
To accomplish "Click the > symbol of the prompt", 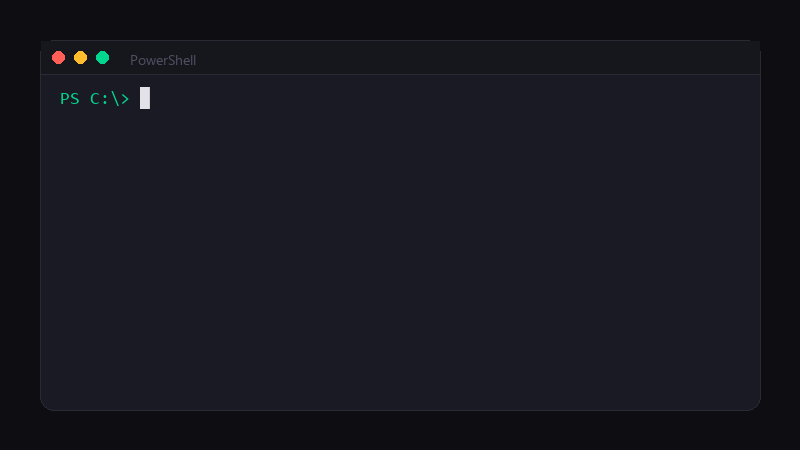I will 125,98.
